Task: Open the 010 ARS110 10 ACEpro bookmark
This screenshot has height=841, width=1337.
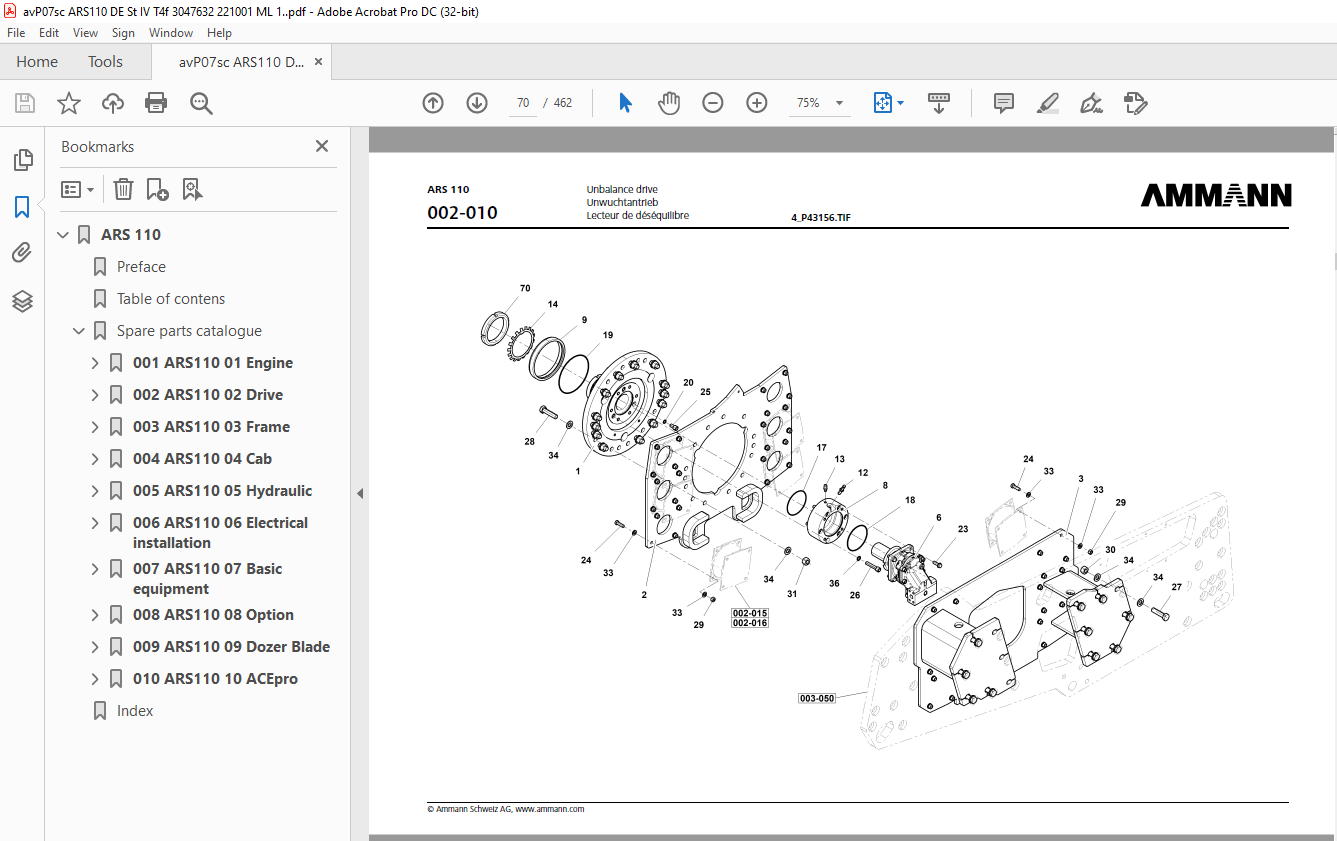Action: coord(215,679)
